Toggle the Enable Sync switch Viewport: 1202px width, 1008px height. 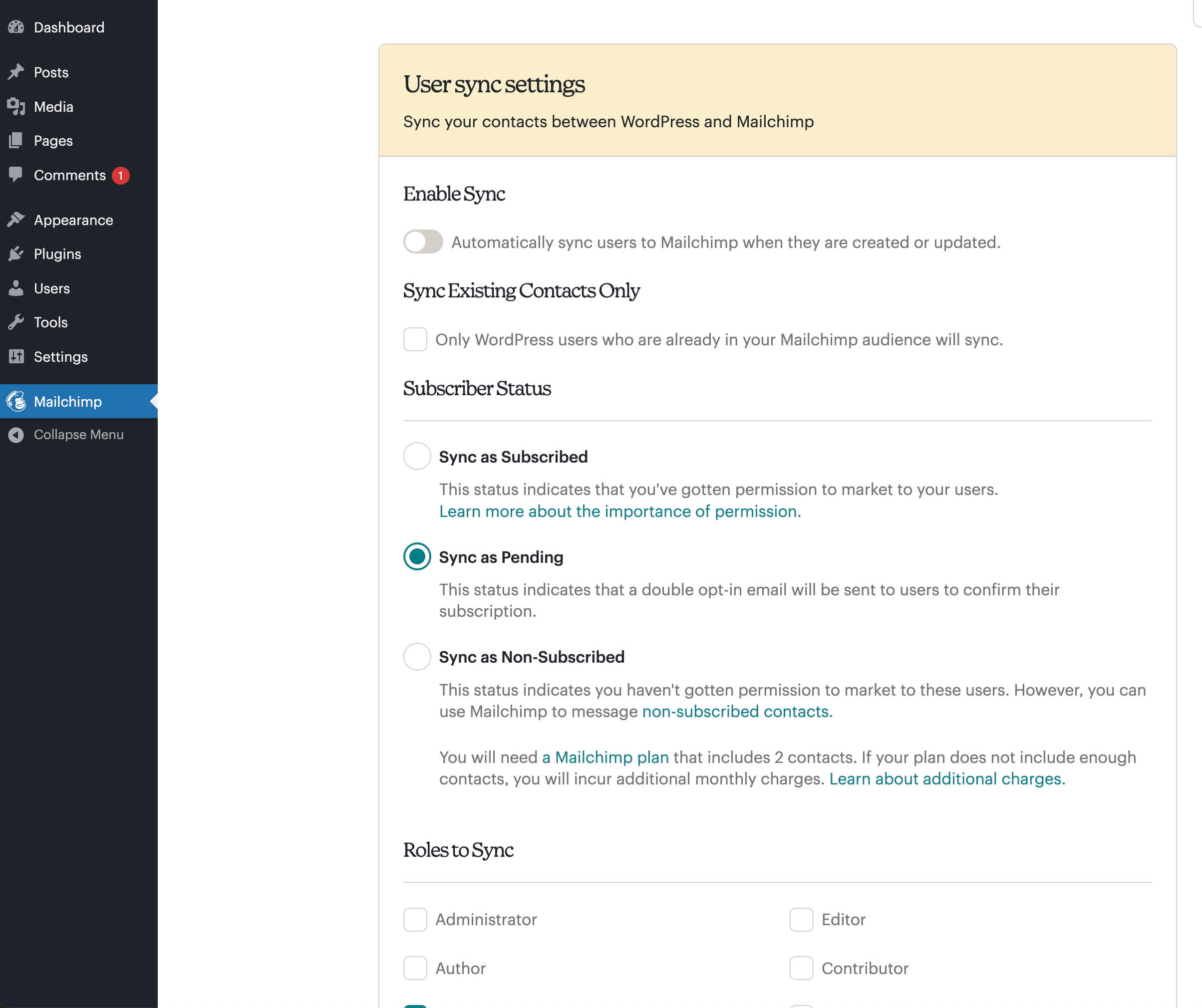(x=423, y=242)
